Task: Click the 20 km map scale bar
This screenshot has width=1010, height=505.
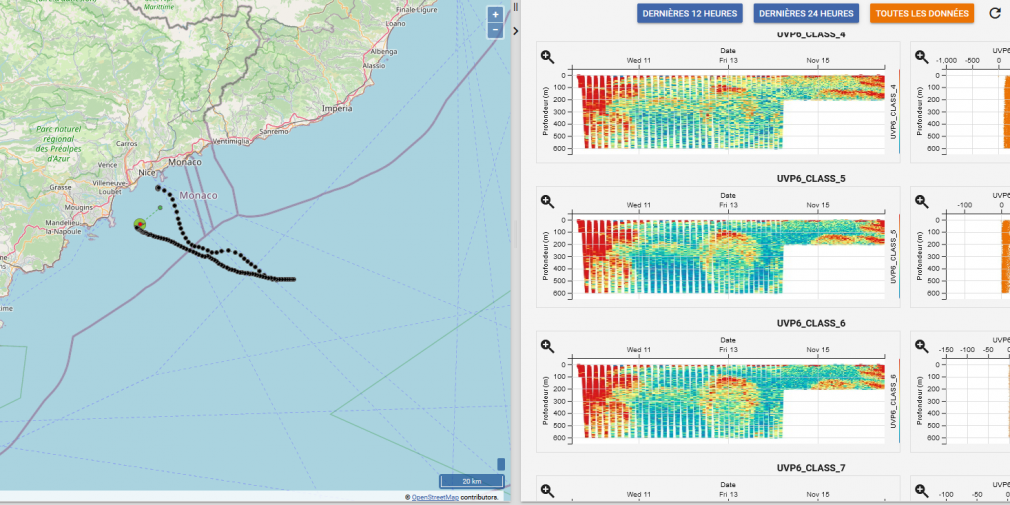Action: [472, 481]
